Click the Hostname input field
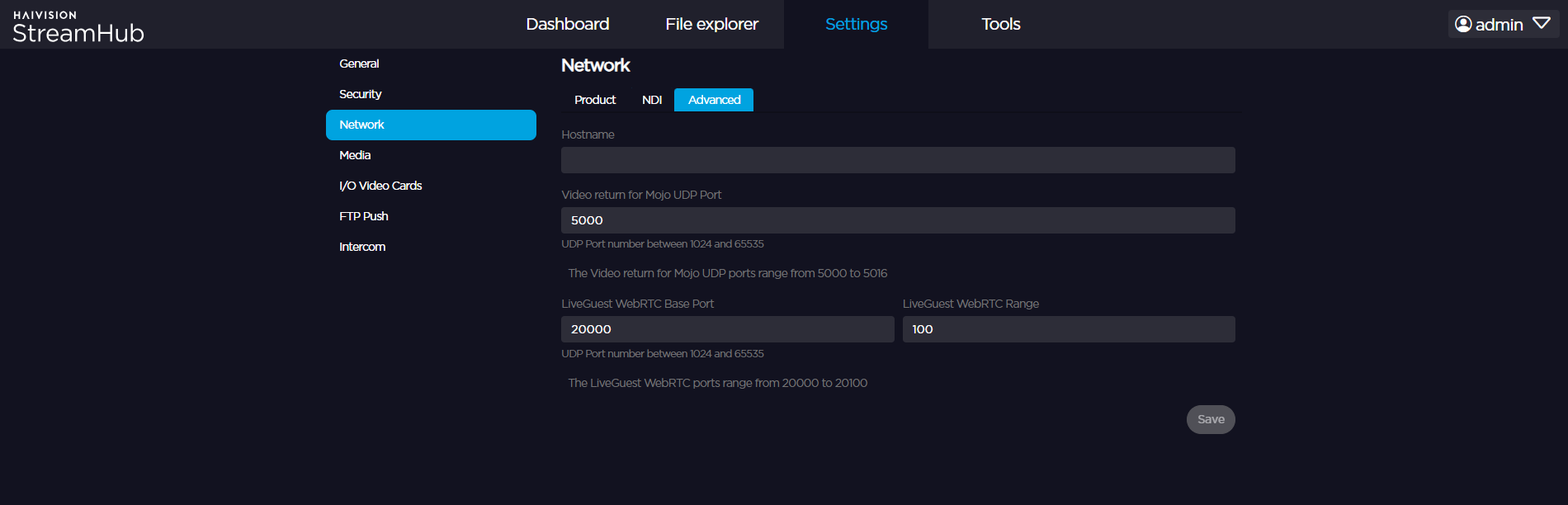 click(x=898, y=160)
